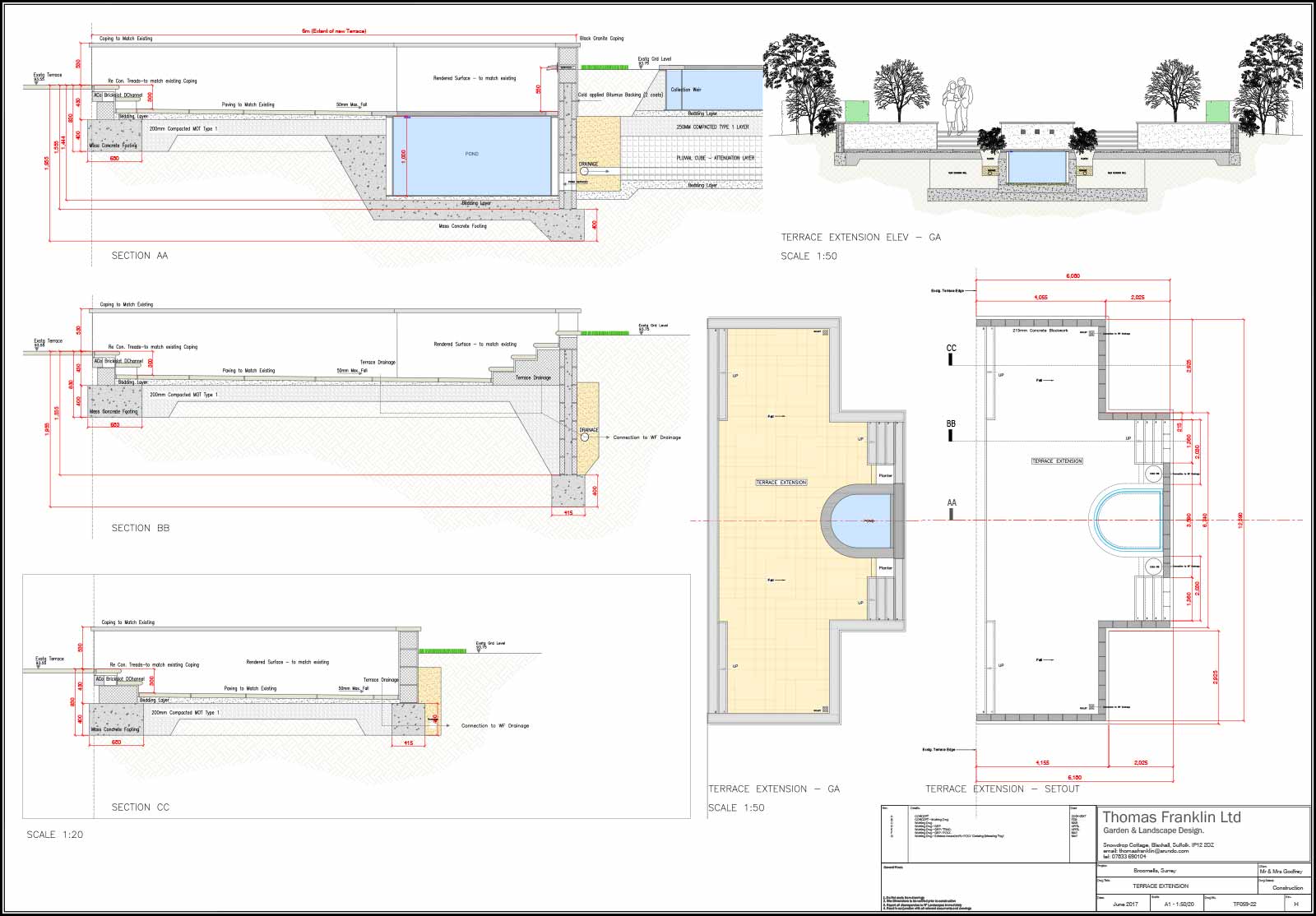
Task: Click the blue-outlined pond in the setout plan
Action: (1127, 520)
